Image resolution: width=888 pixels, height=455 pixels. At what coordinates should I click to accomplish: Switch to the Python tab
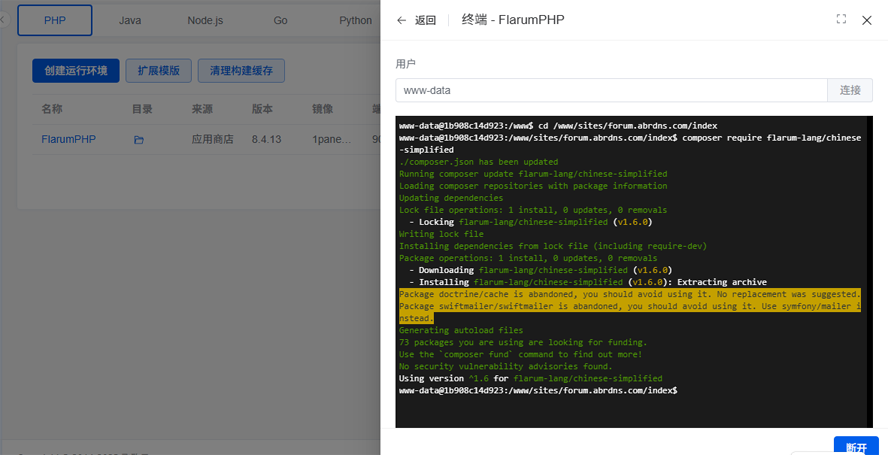355,20
